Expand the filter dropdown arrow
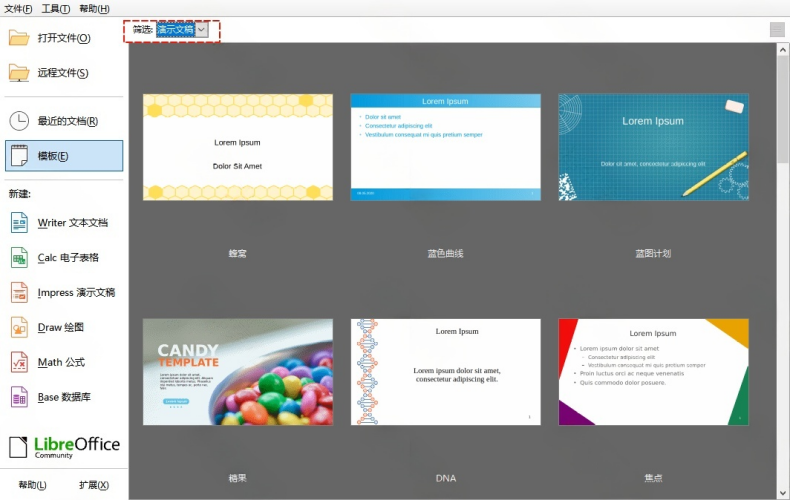The height and width of the screenshot is (500, 790). pos(202,30)
